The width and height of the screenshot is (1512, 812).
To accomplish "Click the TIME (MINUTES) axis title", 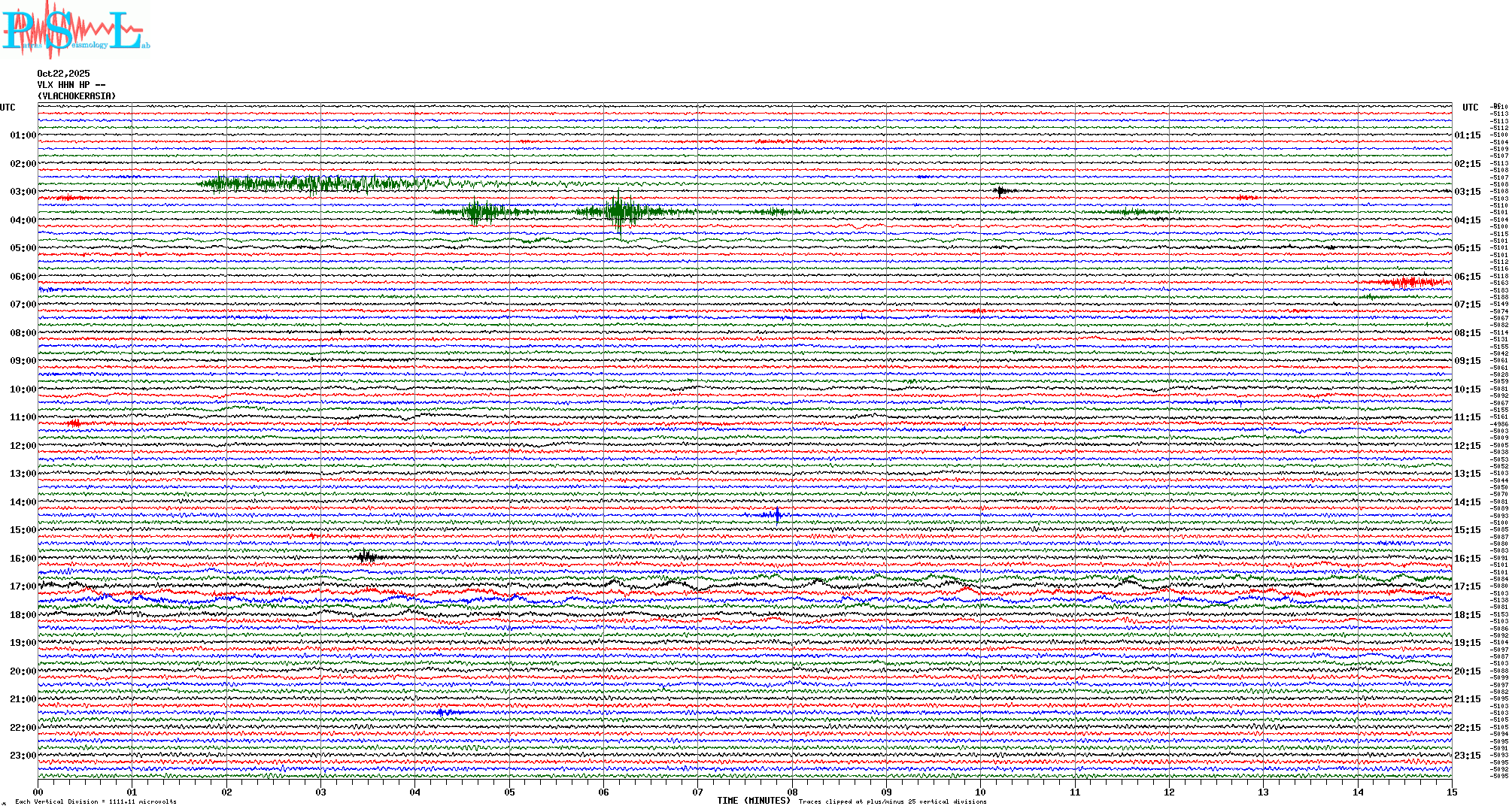I will [753, 801].
